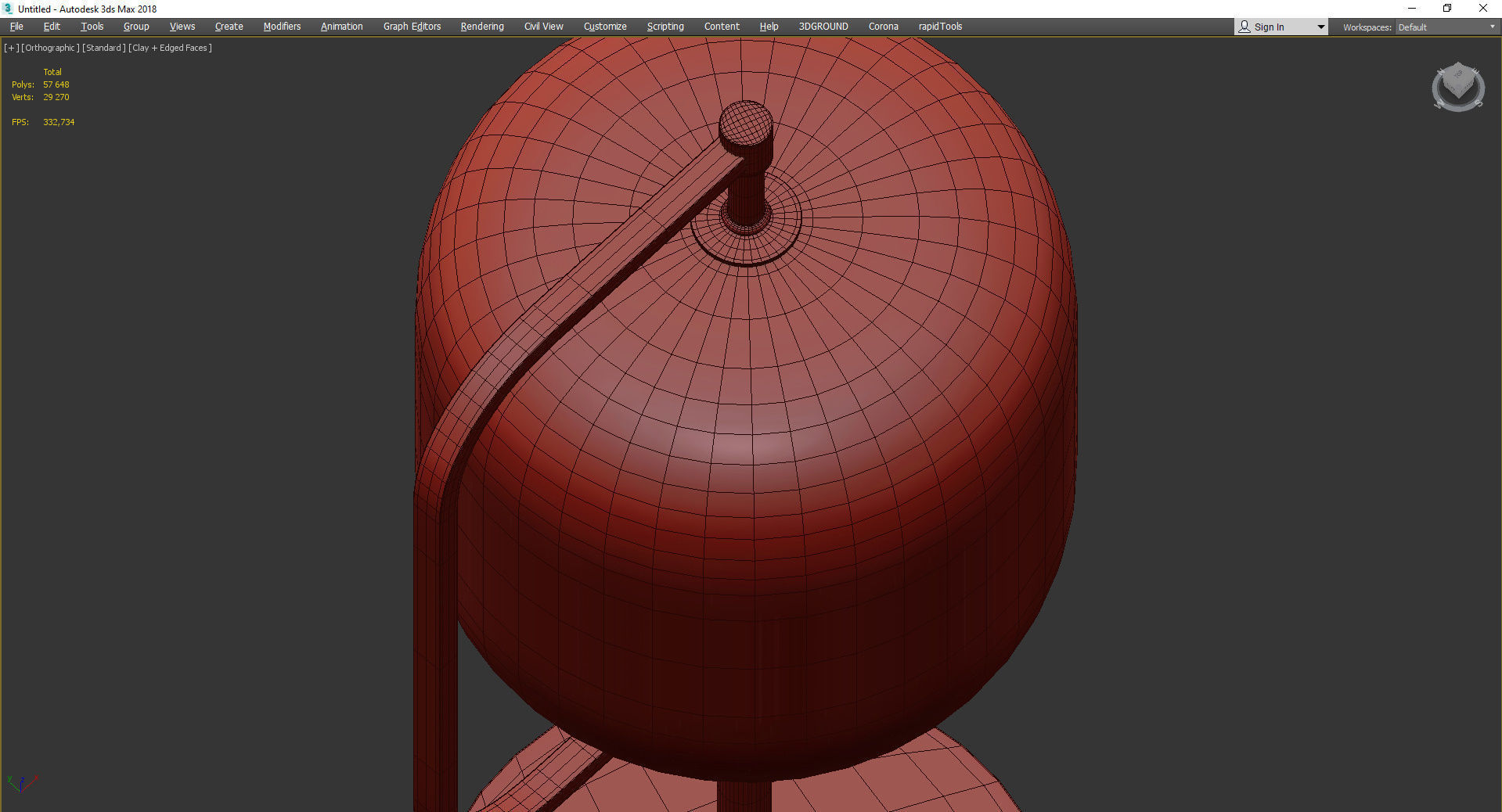Open the Workspaces Default dropdown
1502x812 pixels.
(x=1446, y=27)
